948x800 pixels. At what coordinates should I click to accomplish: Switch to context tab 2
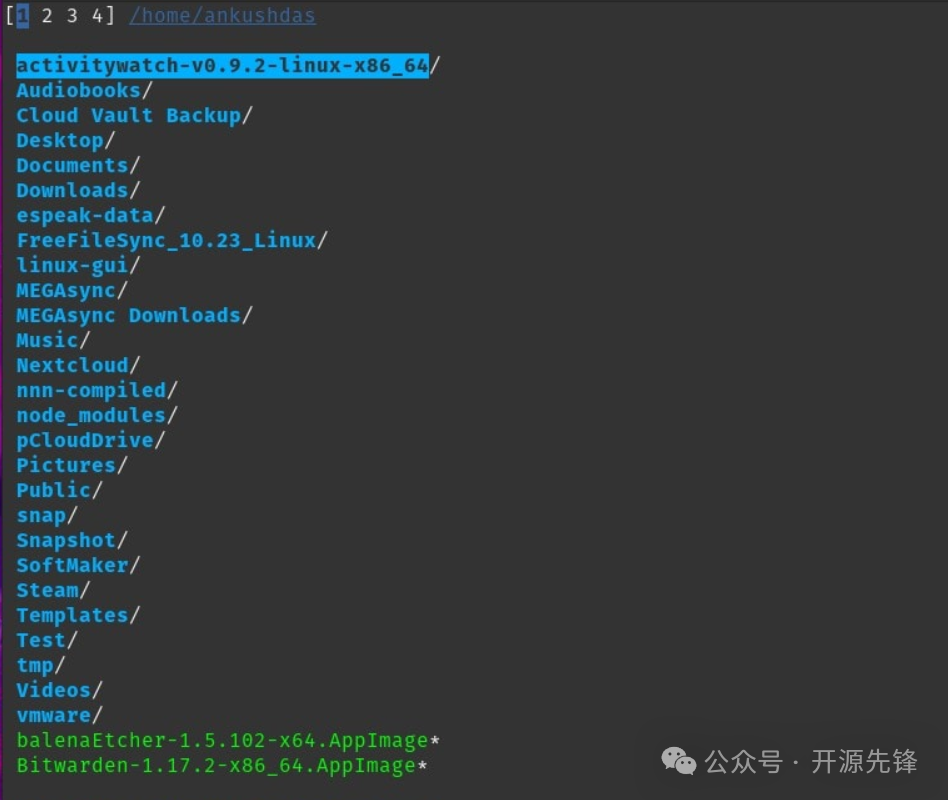click(47, 16)
